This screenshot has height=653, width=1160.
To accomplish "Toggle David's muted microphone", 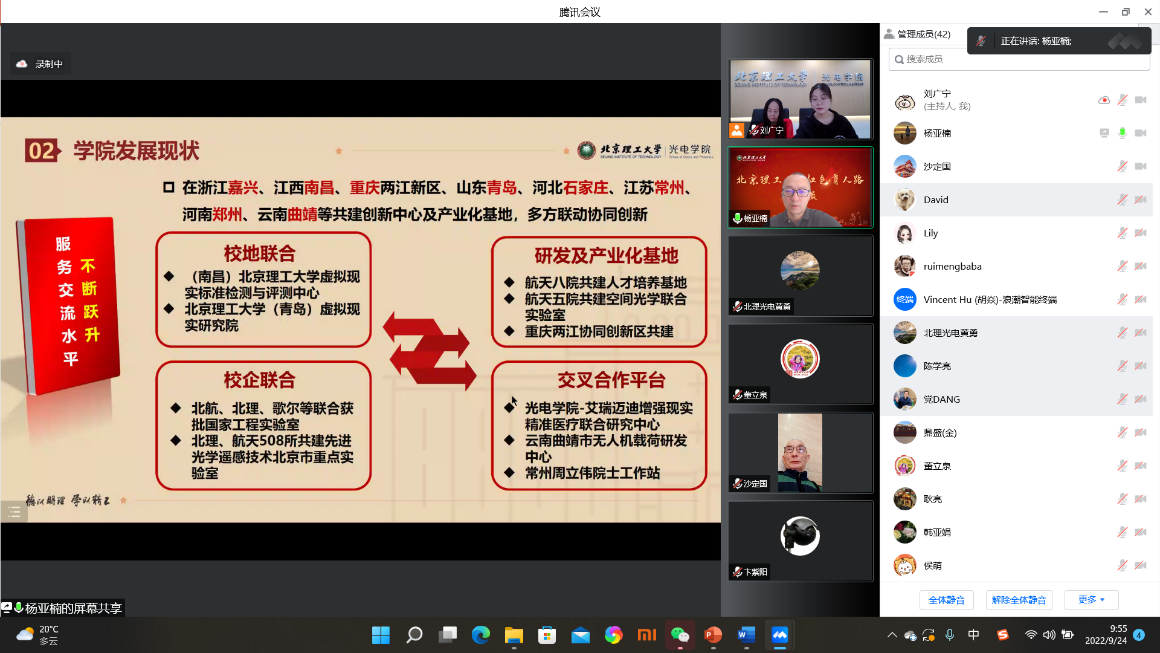I will click(1122, 200).
